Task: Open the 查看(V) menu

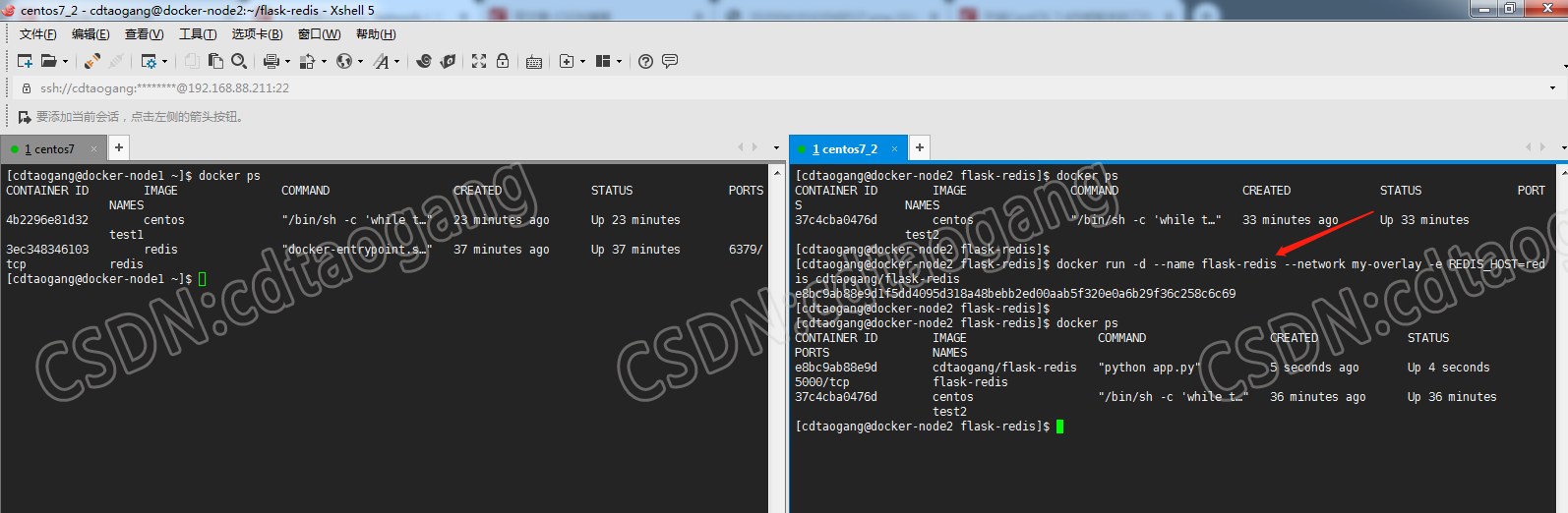Action: coord(145,34)
